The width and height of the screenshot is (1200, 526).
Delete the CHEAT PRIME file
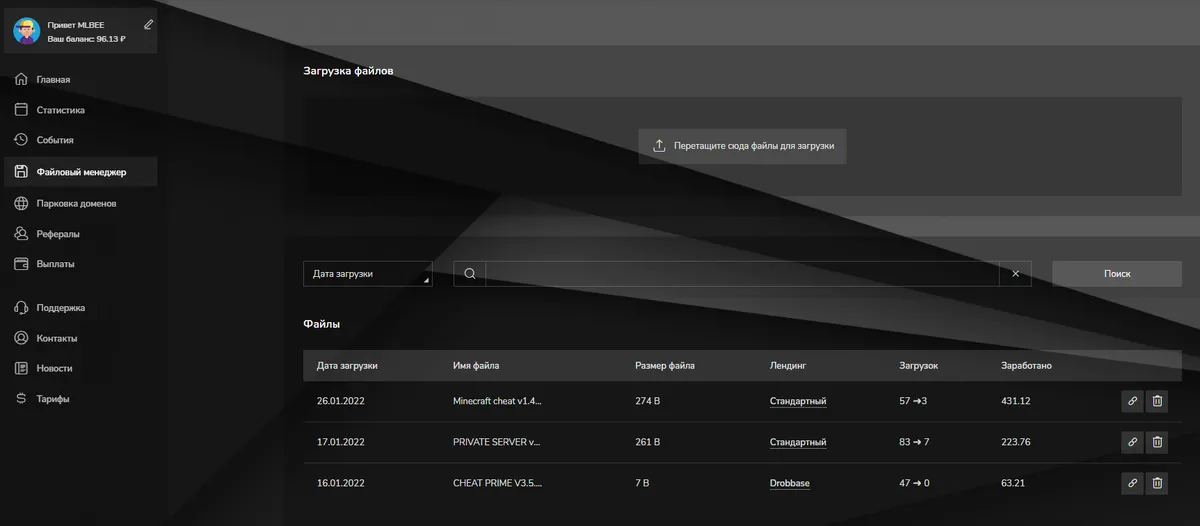pyautogui.click(x=1157, y=483)
